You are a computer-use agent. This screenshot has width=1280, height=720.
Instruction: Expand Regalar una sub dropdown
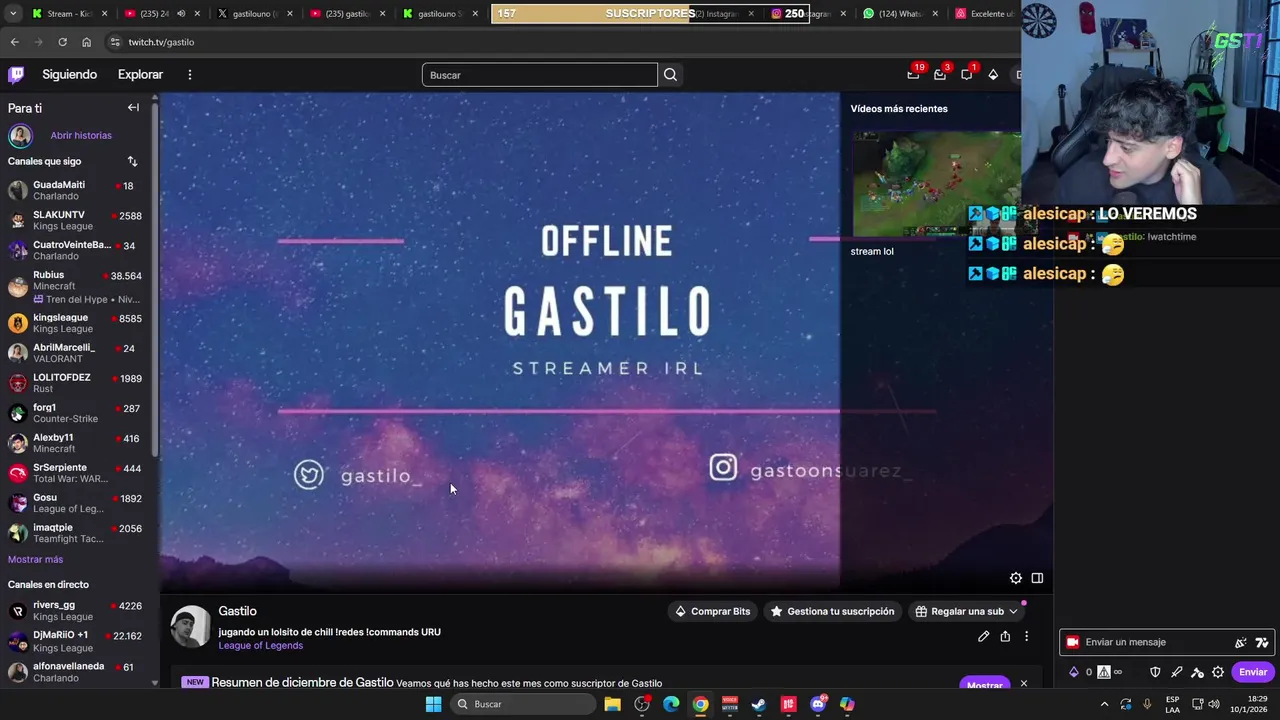coord(1013,611)
